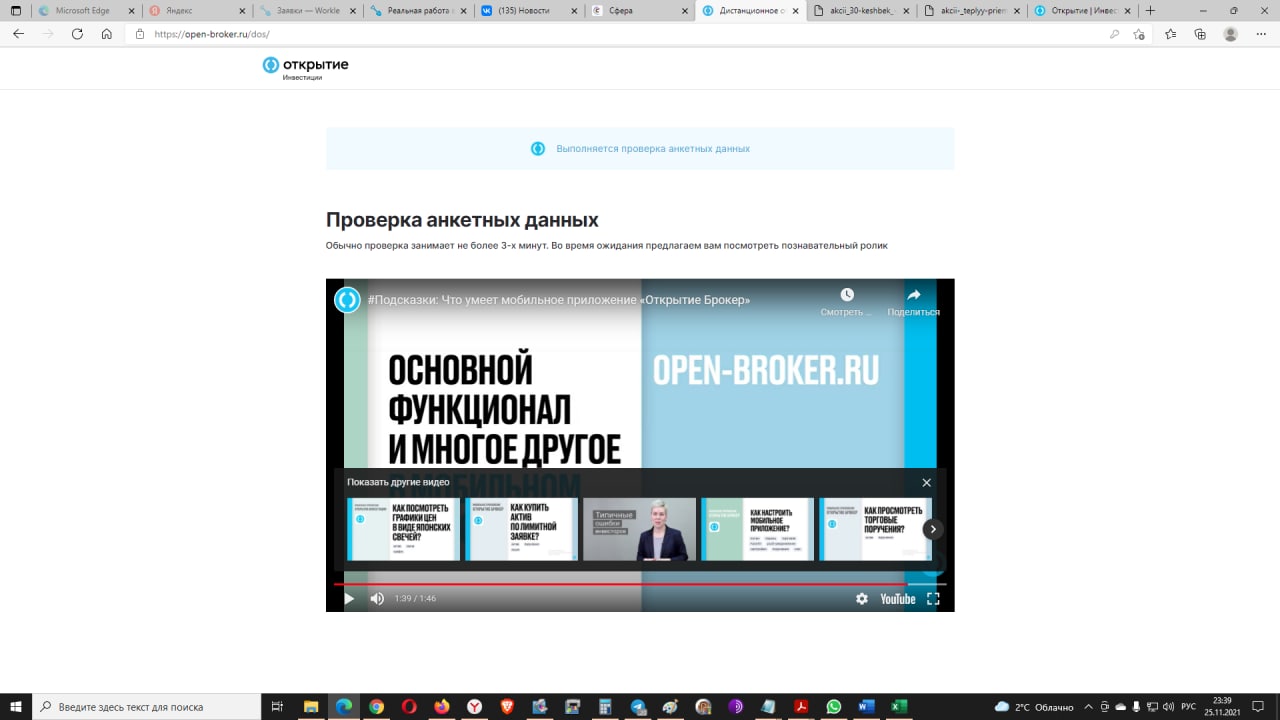Screen dimensions: 1280x720
Task: Click Выполняется проверка анкетных данных status text
Action: [x=653, y=148]
